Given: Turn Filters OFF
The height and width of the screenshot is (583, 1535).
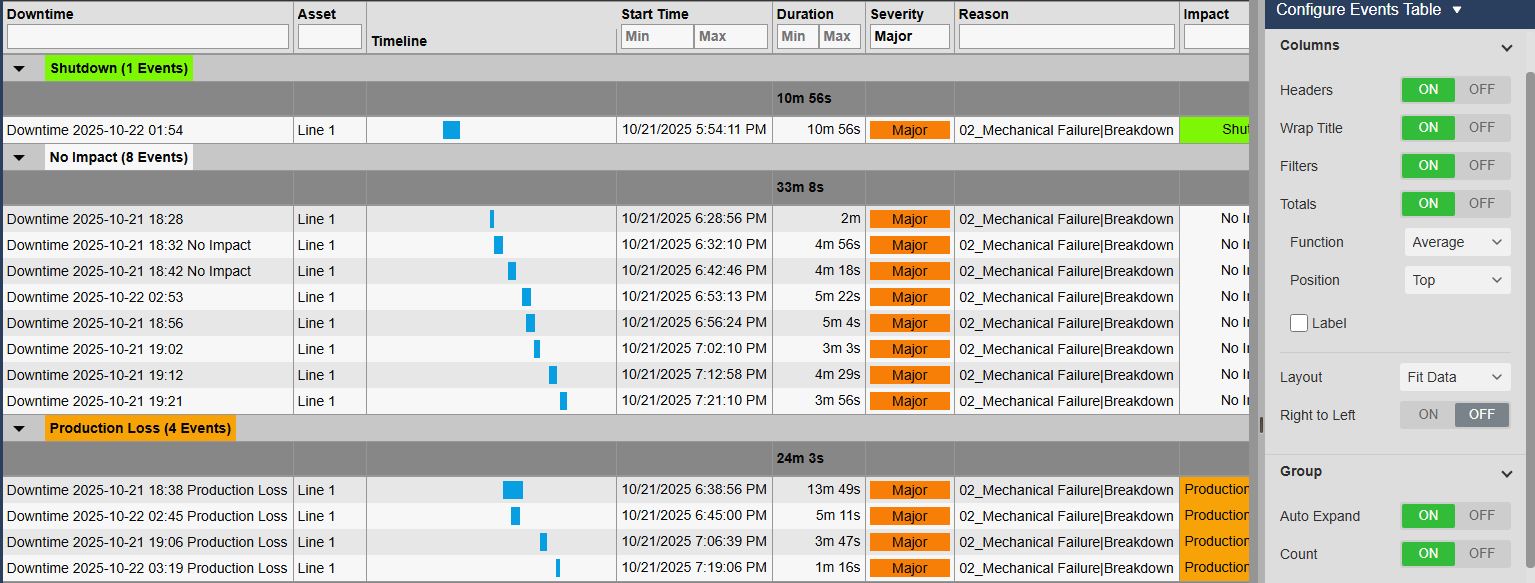Looking at the screenshot, I should (x=1482, y=166).
